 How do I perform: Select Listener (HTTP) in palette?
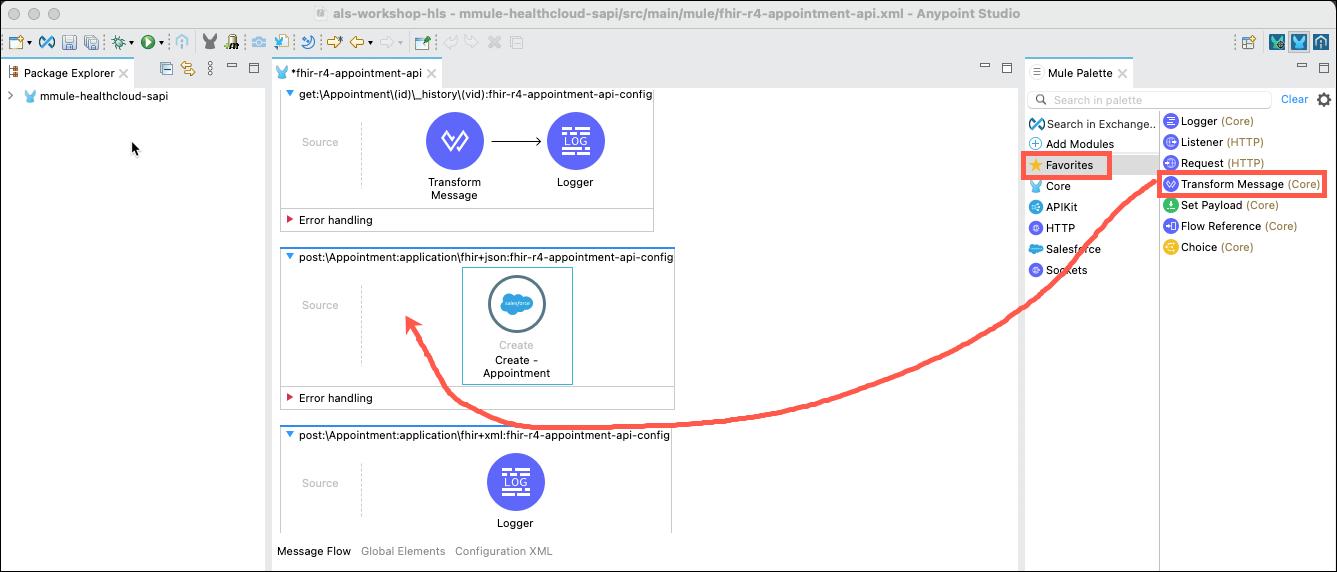pos(1213,142)
